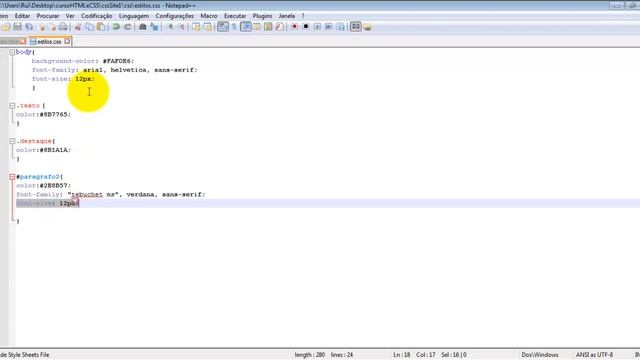The image size is (640, 360).
Task: Click 'length : 280' in status bar
Action: tap(310, 355)
